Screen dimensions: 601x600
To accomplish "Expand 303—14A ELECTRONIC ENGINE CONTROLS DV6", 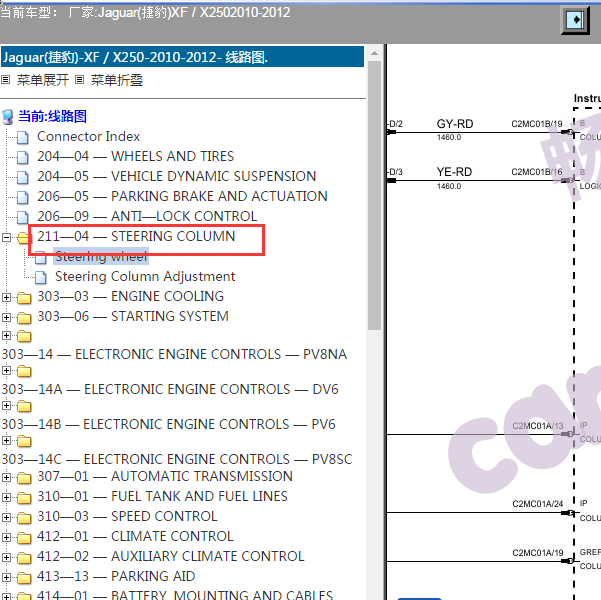I will tap(6, 370).
